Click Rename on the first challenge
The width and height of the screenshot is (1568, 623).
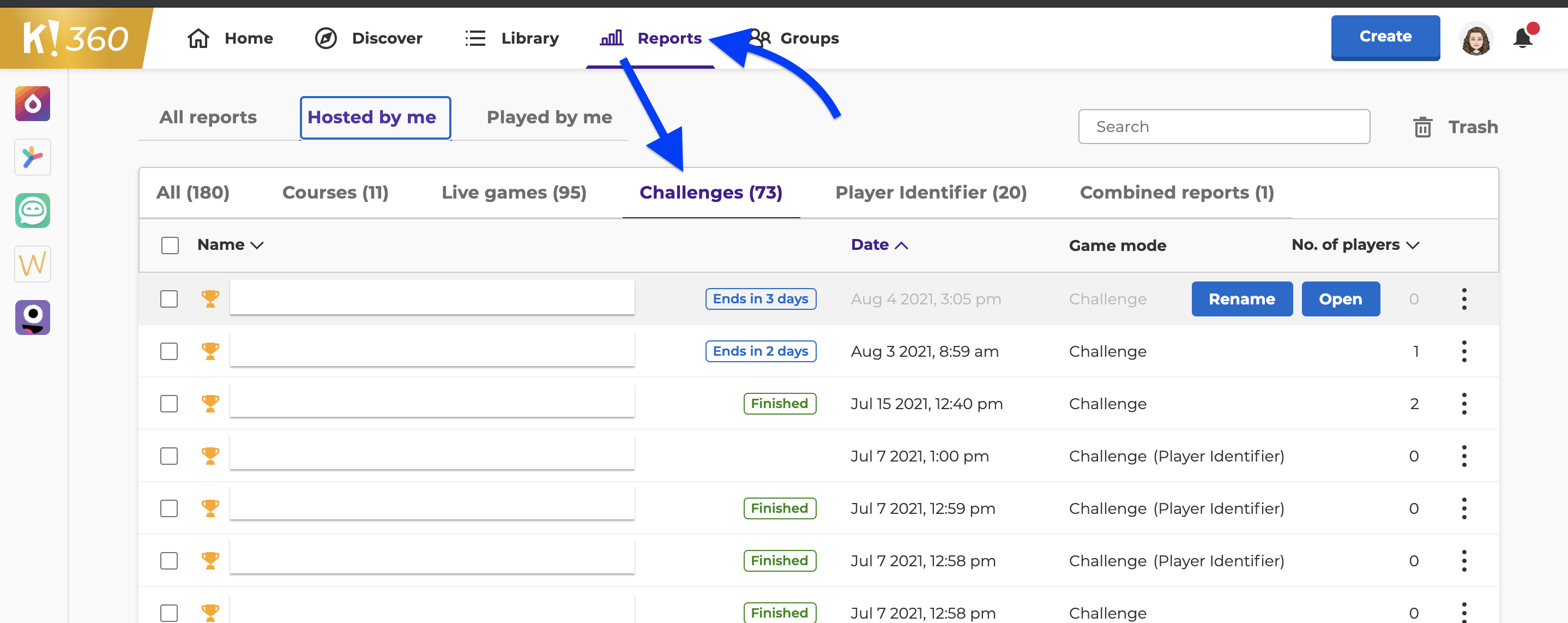1241,299
